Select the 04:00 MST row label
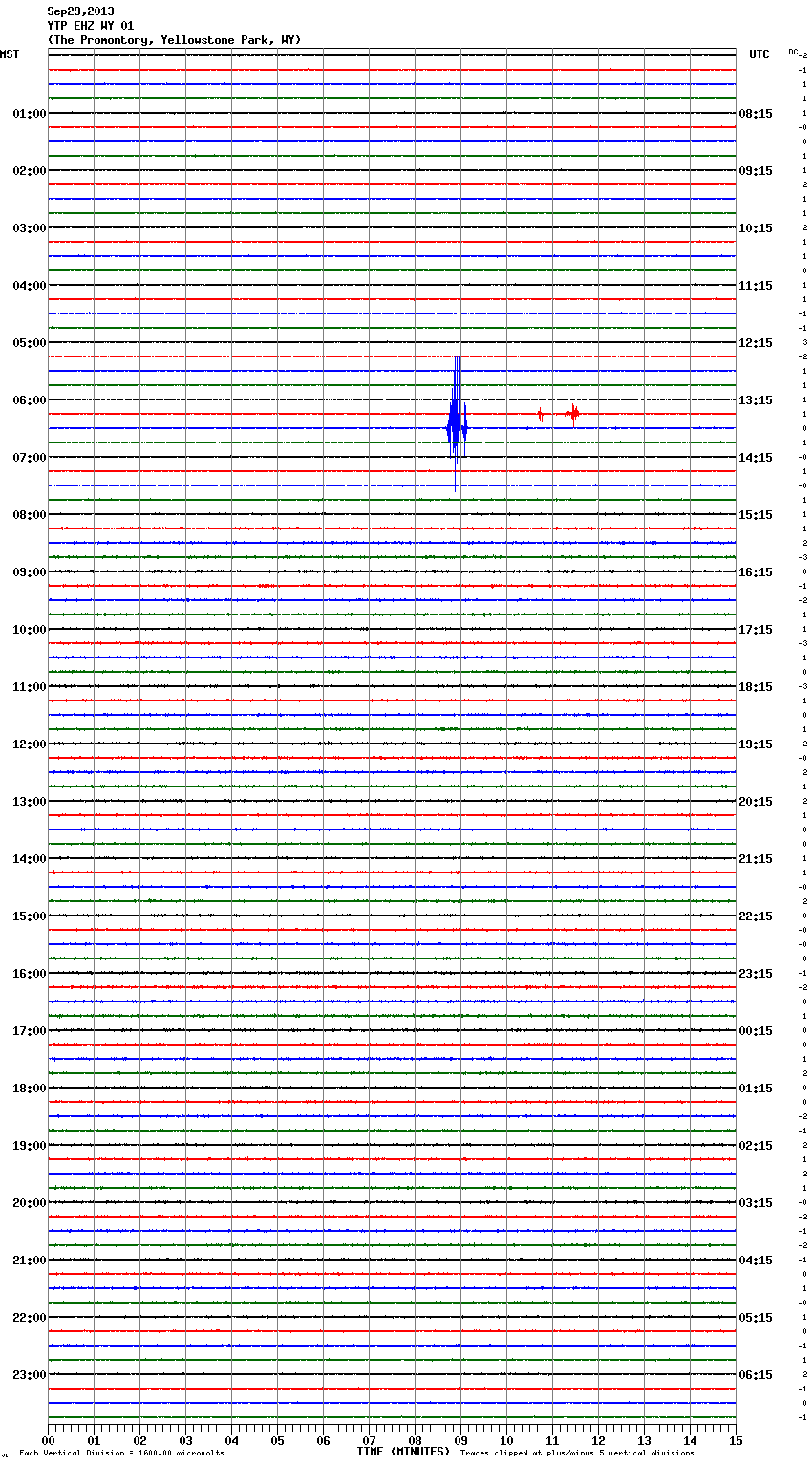This screenshot has height=1466, width=812. click(30, 286)
